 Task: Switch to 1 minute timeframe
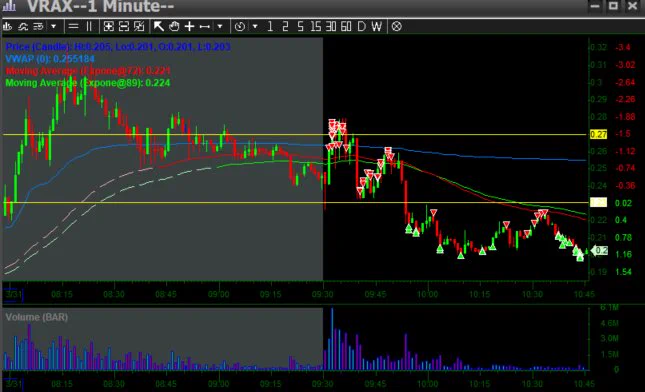270,27
